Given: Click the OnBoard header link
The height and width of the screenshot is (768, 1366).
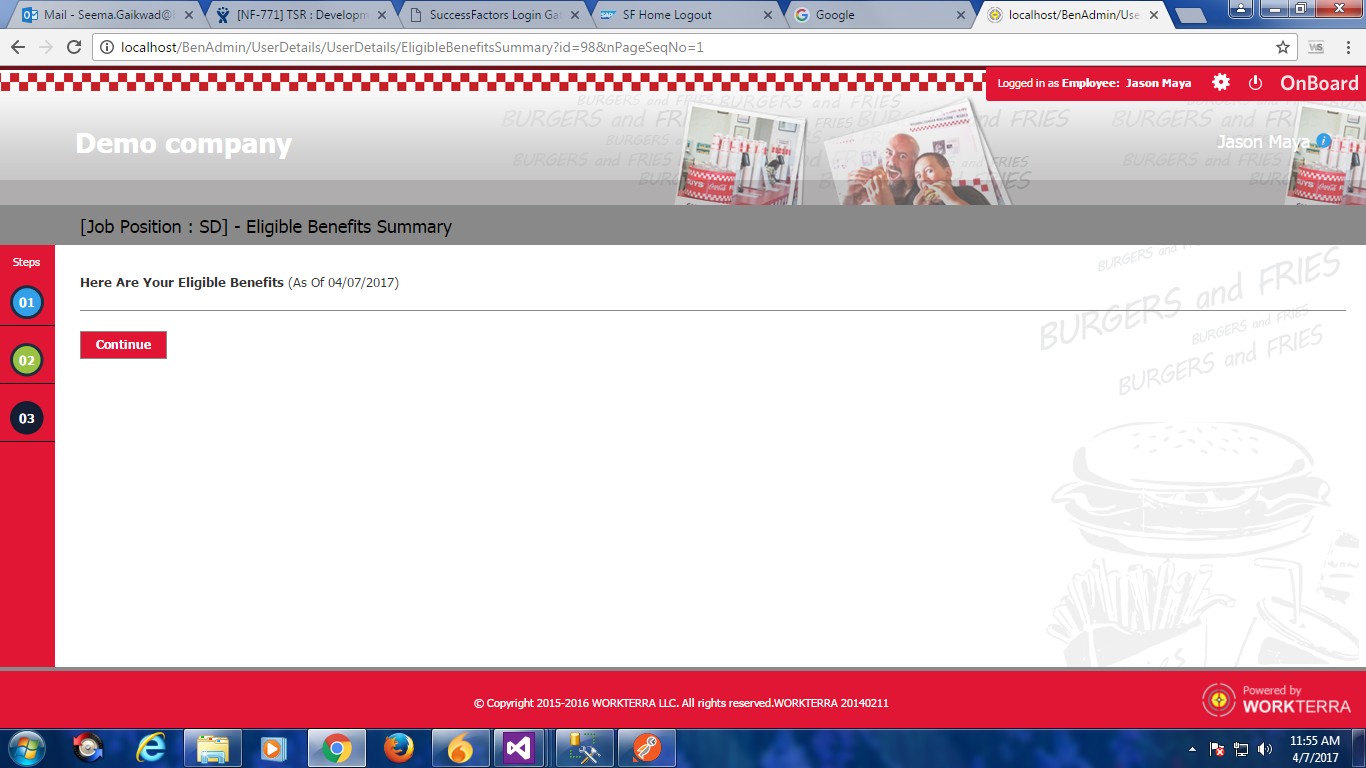Looking at the screenshot, I should (x=1319, y=83).
